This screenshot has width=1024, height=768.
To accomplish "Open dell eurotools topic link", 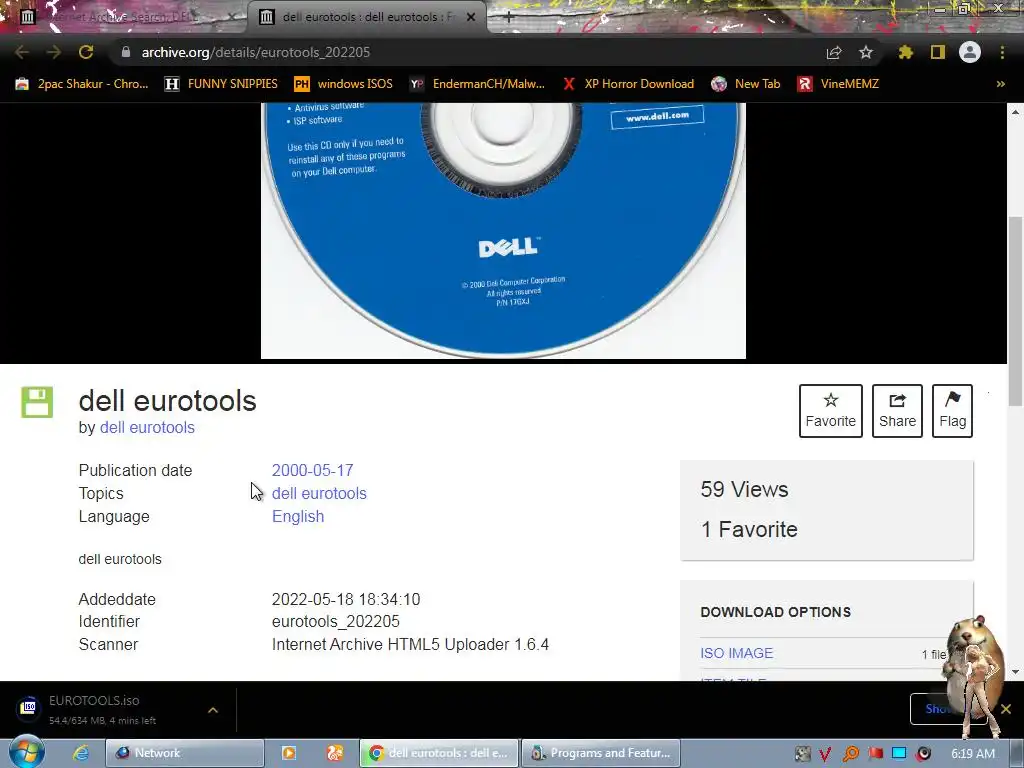I will pos(319,493).
